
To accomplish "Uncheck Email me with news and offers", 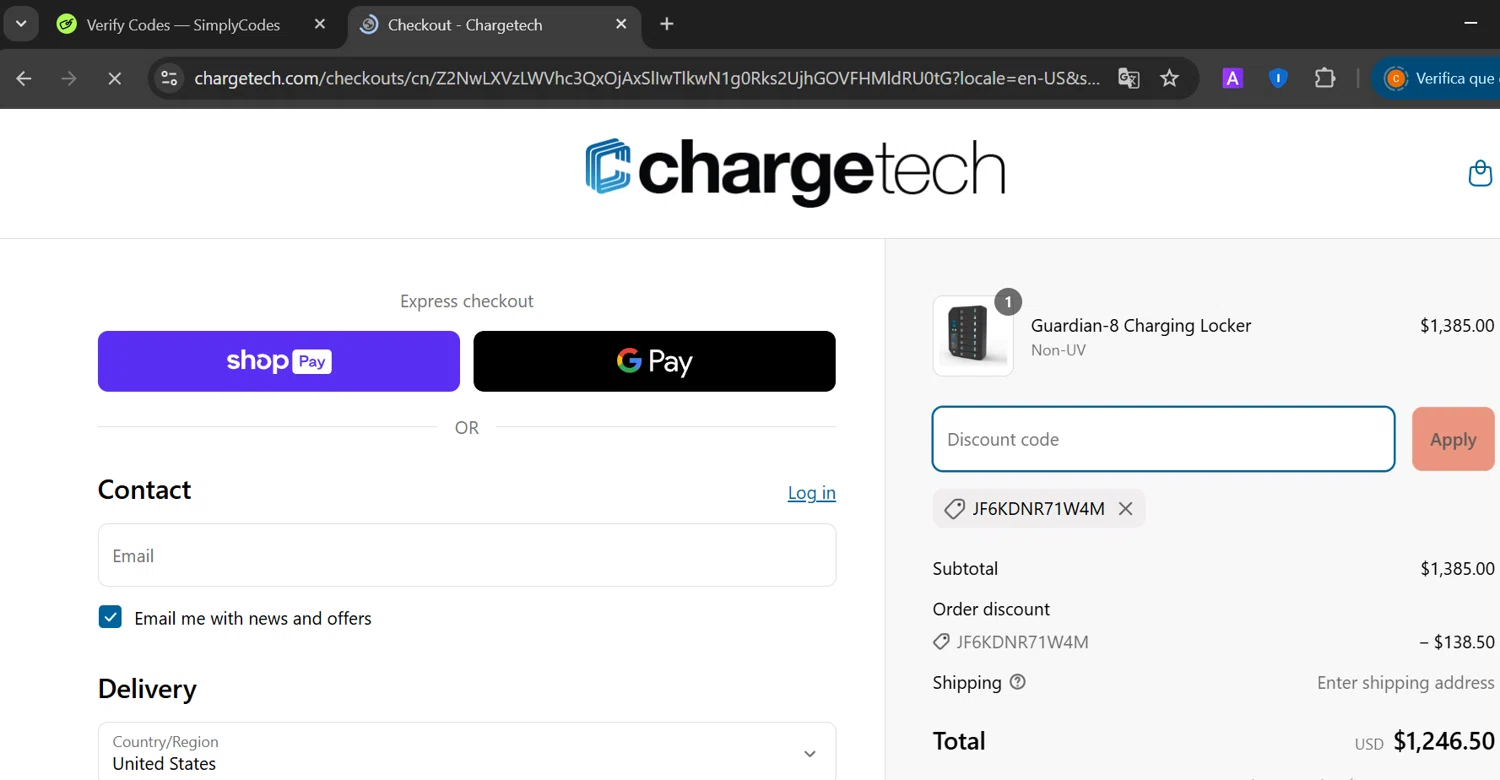I will (110, 617).
